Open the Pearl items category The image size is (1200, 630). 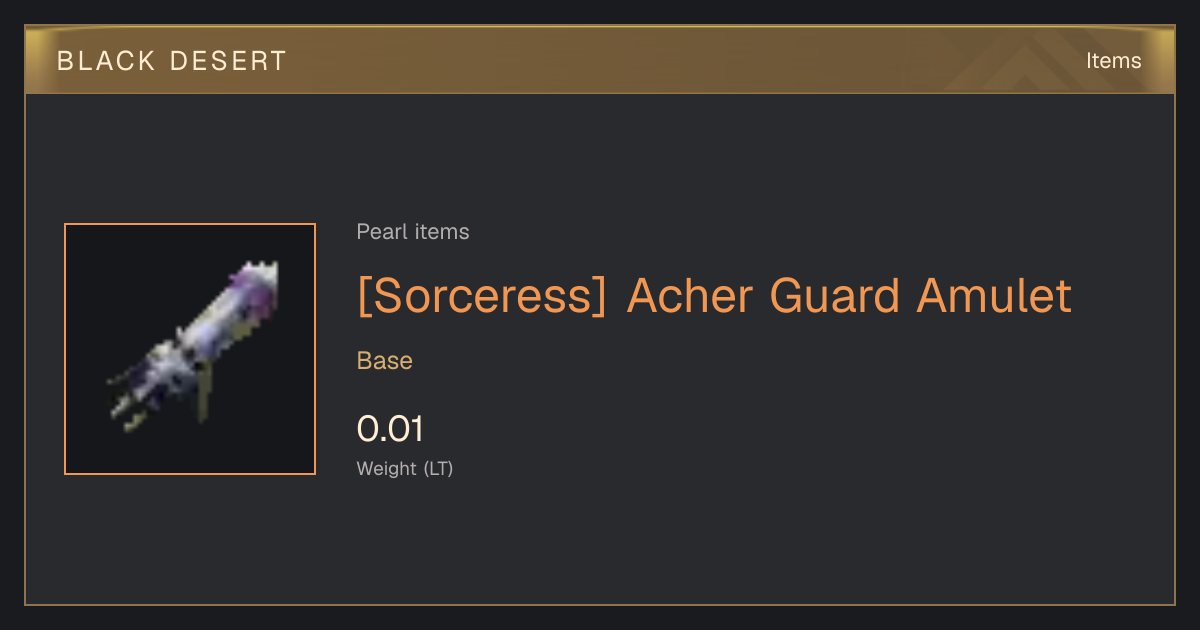point(413,232)
